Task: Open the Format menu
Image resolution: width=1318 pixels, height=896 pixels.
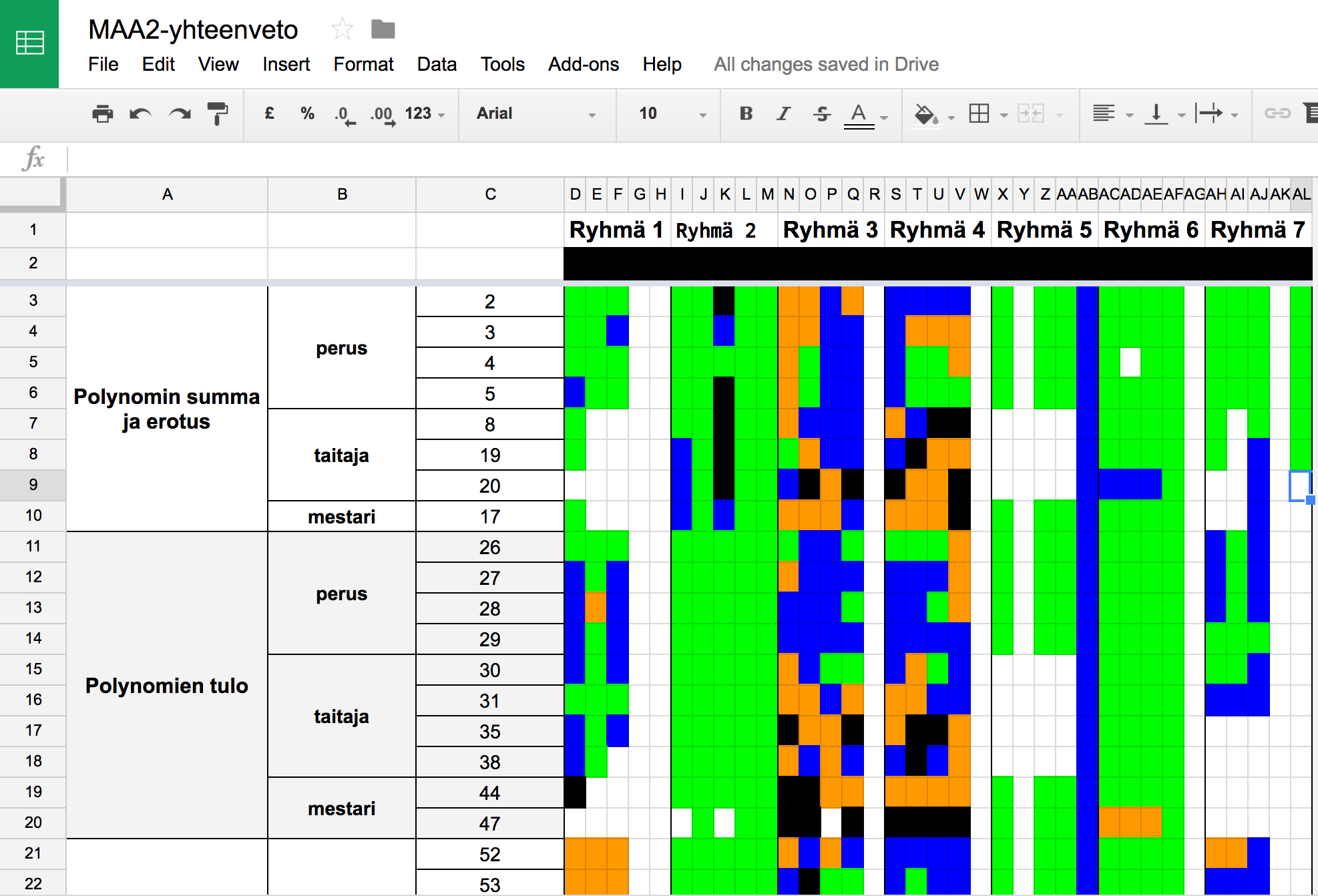Action: click(x=363, y=64)
